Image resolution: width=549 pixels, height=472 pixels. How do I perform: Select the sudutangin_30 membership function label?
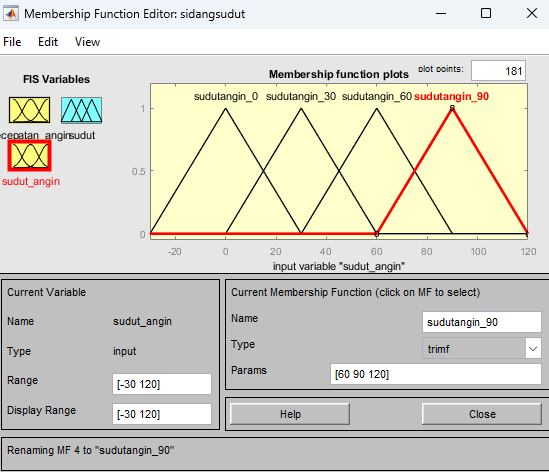(x=301, y=96)
